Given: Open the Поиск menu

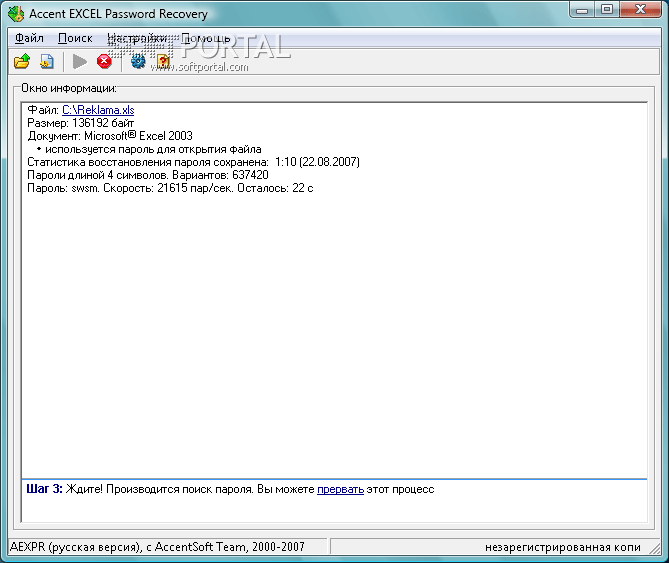Looking at the screenshot, I should pos(75,38).
